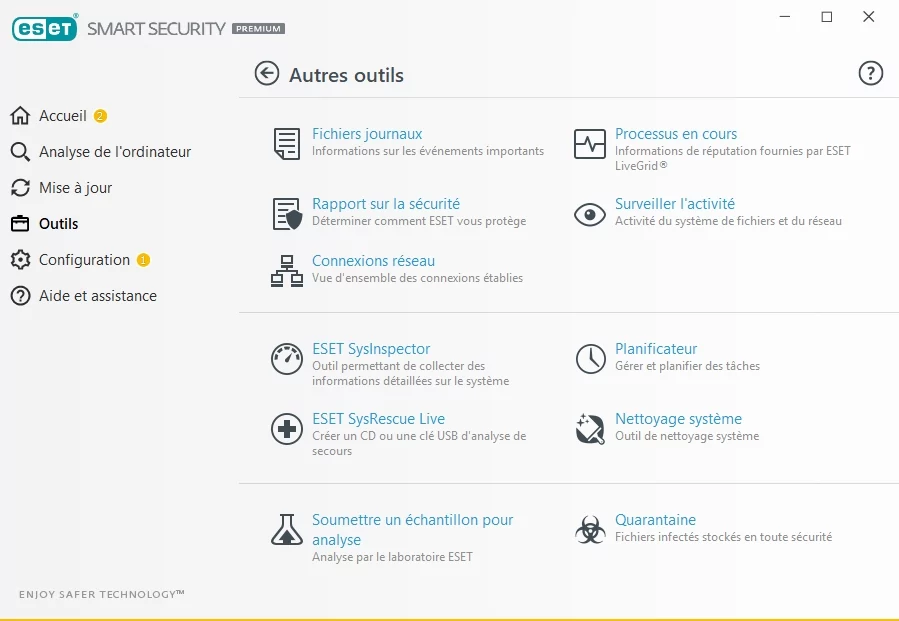Click the Configuration notification badge showing 1
899x621 pixels.
point(143,260)
